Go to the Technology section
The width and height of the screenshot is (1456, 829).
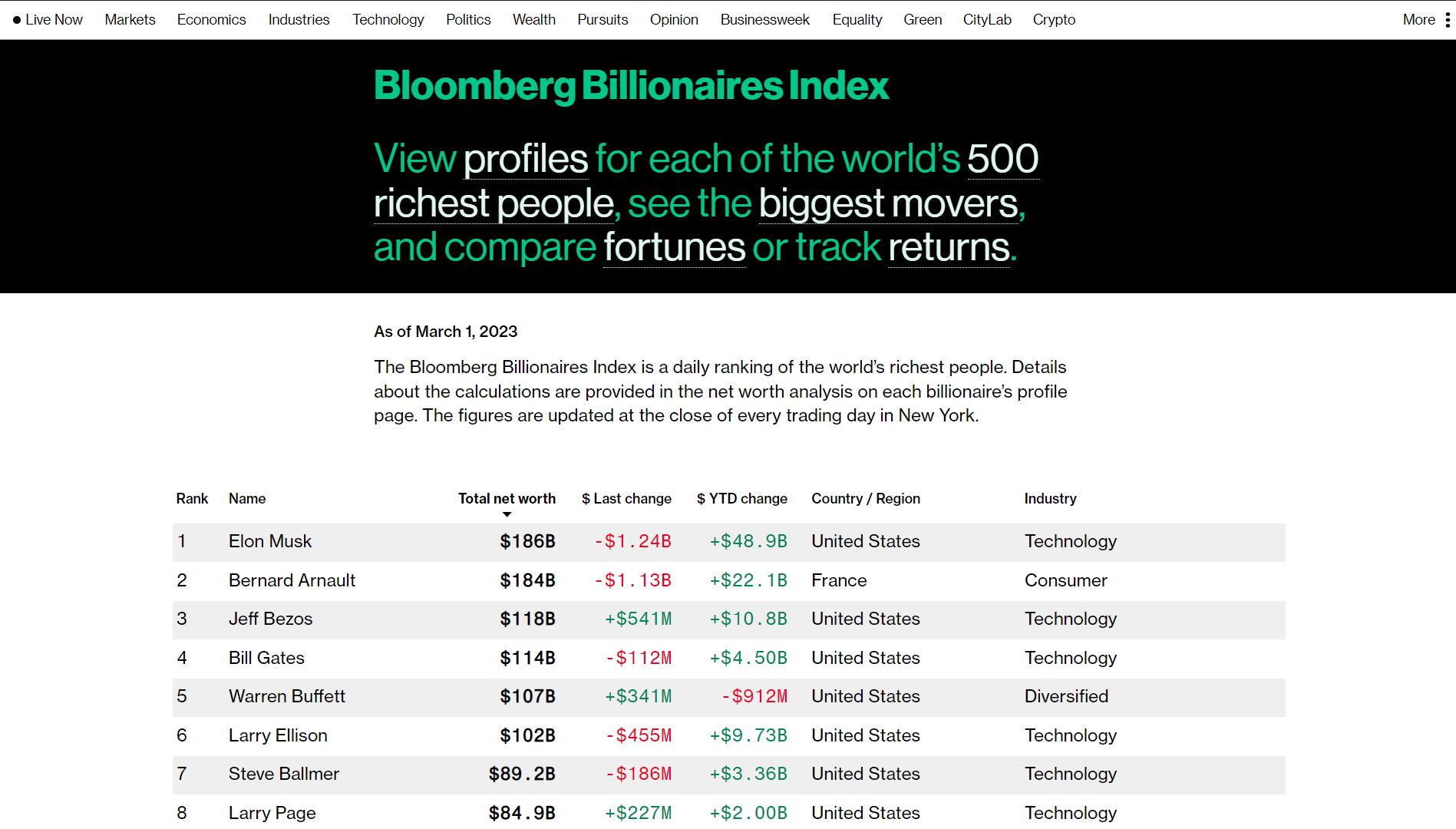point(388,20)
